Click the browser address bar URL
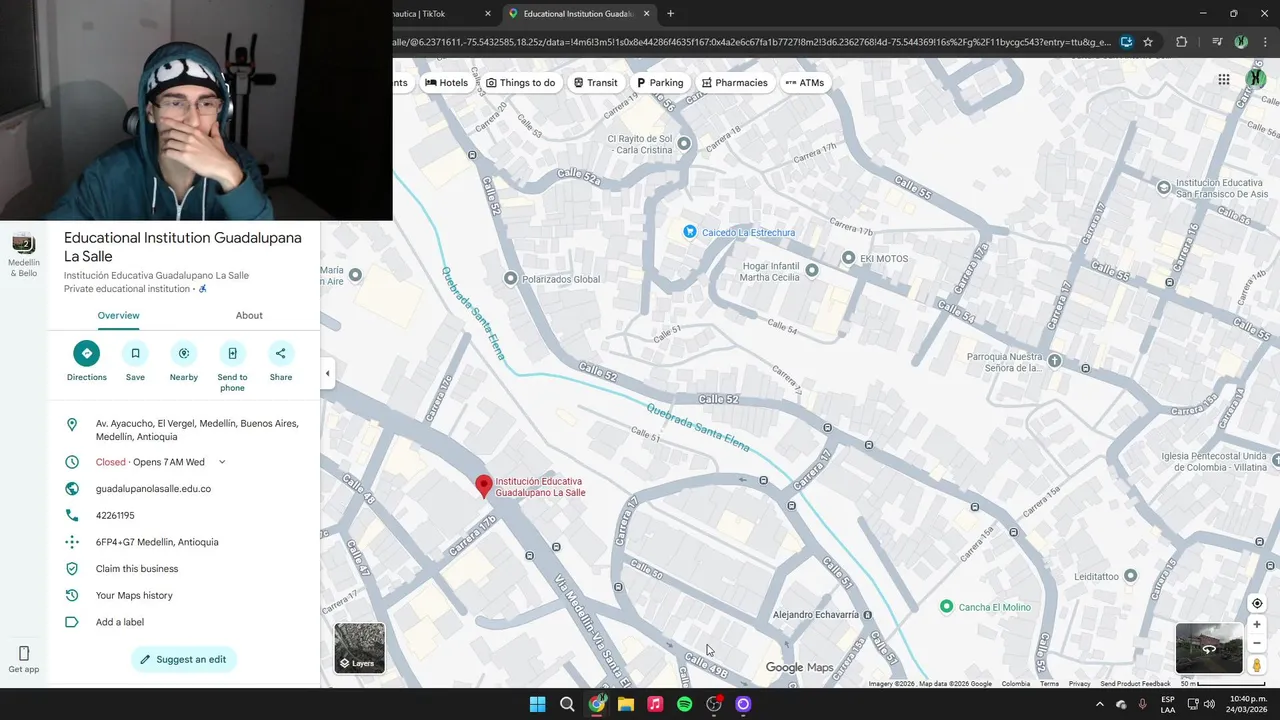This screenshot has width=1280, height=720. point(752,42)
